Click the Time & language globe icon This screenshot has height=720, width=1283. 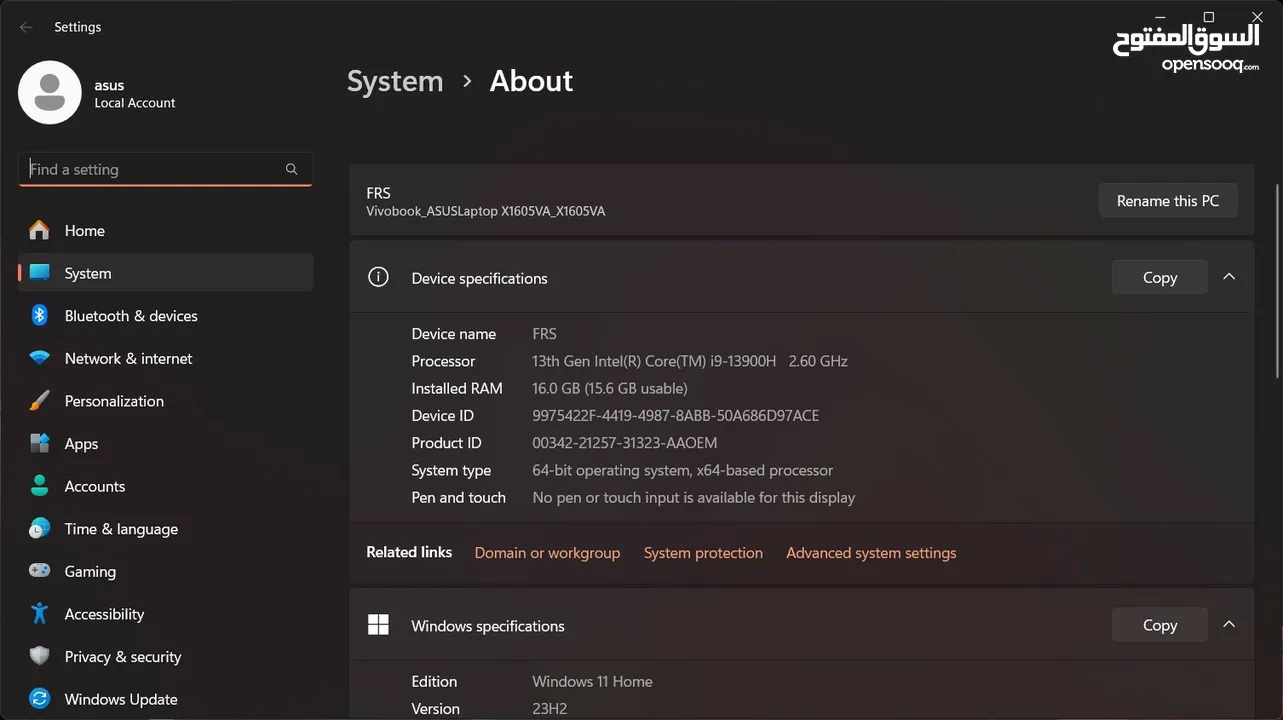[39, 528]
